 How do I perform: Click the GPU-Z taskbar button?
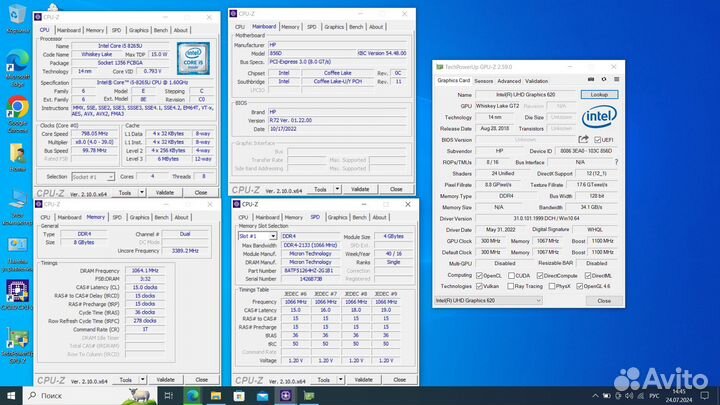(x=309, y=395)
